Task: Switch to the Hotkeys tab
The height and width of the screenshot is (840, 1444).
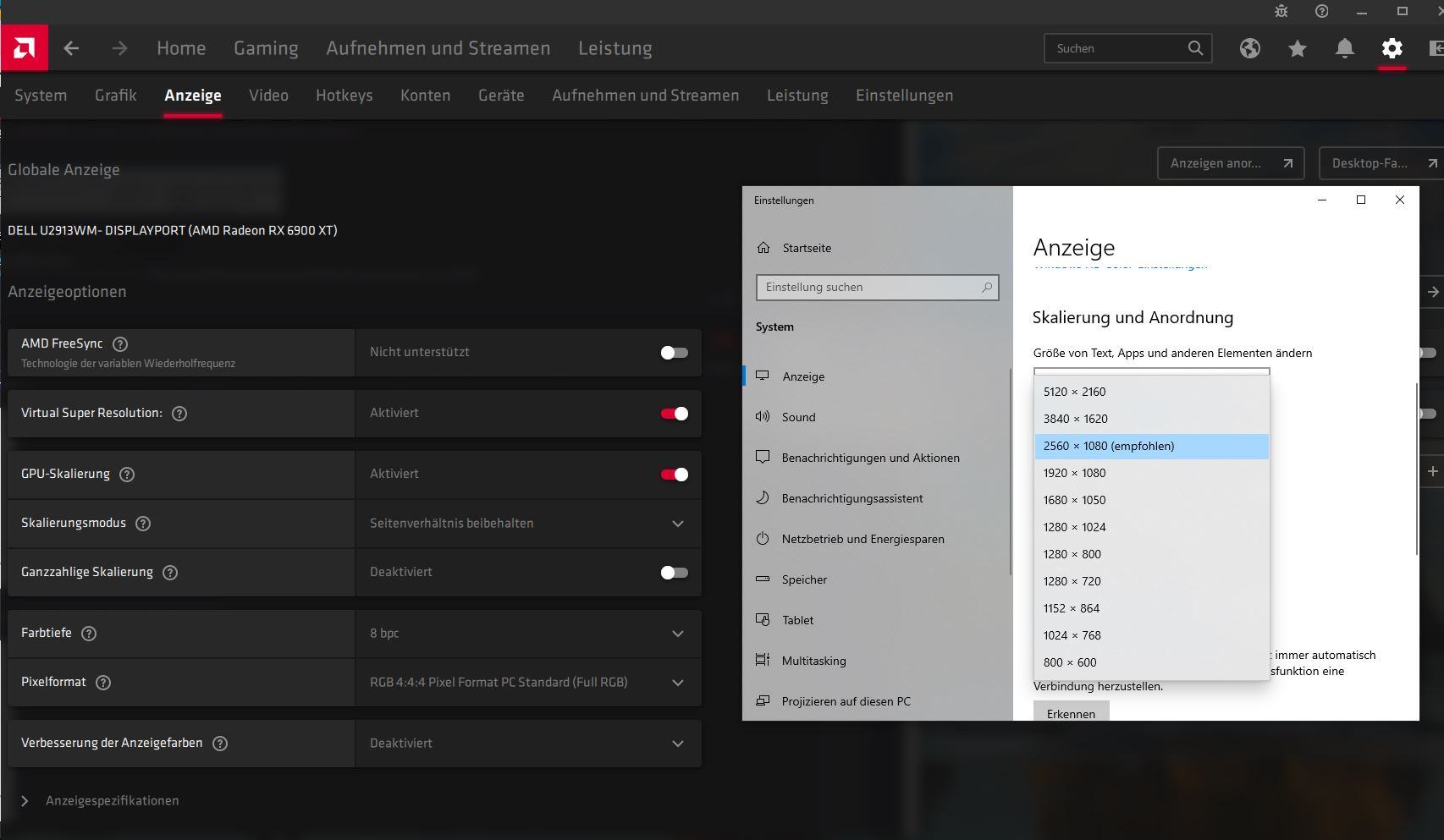Action: tap(344, 96)
